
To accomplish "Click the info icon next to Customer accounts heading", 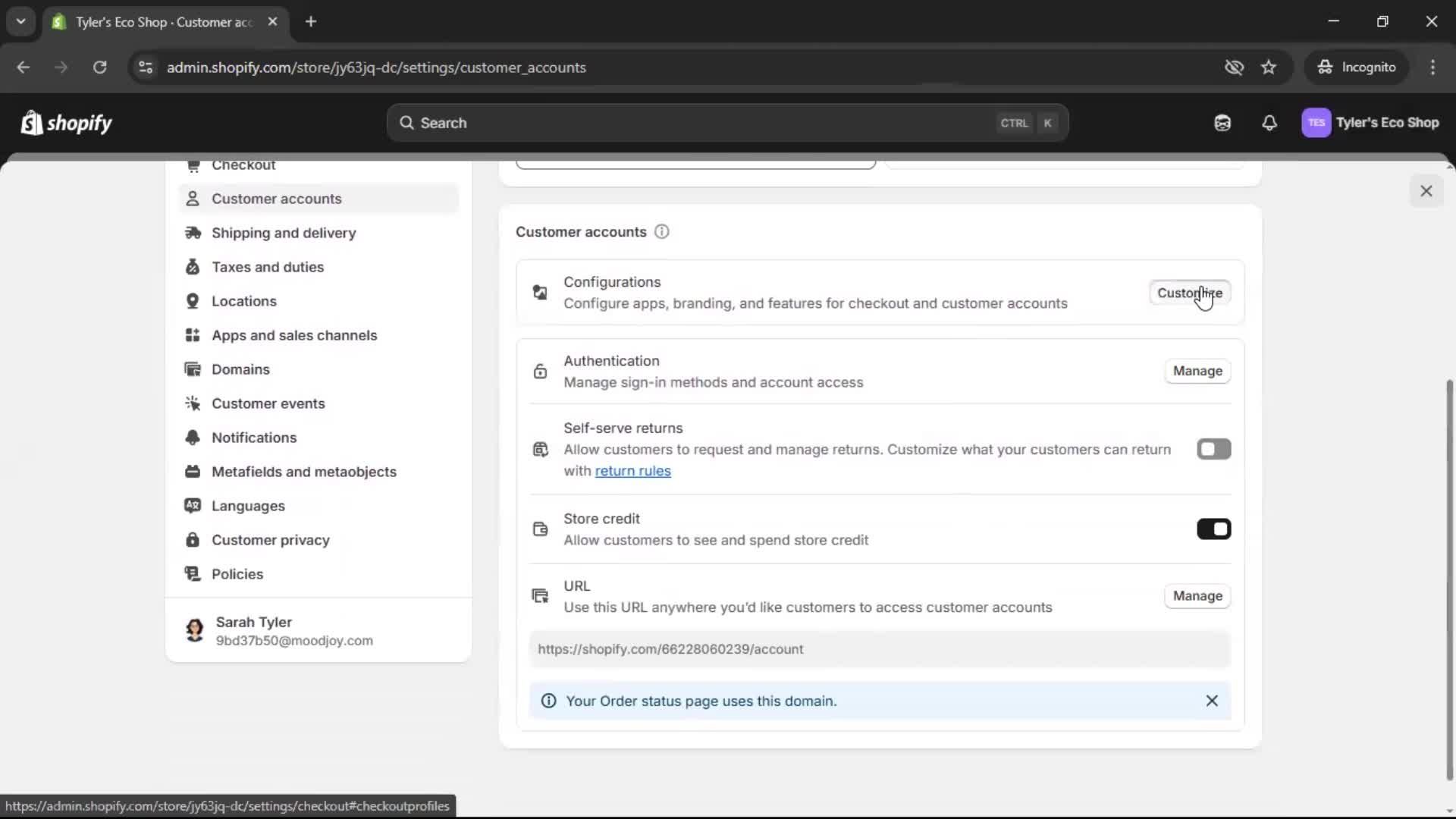I will pyautogui.click(x=661, y=232).
